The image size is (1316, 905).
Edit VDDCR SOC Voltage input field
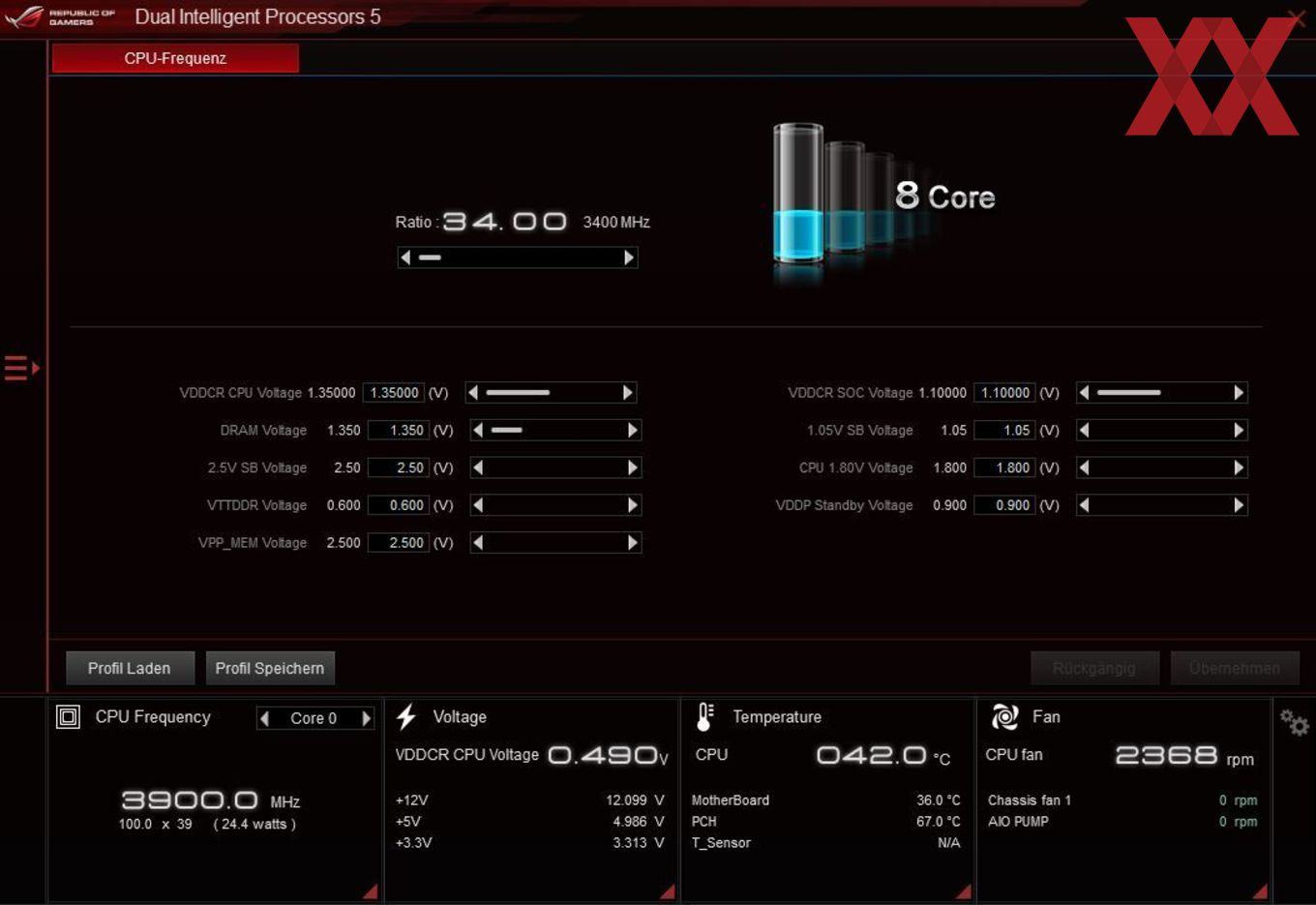[1004, 393]
